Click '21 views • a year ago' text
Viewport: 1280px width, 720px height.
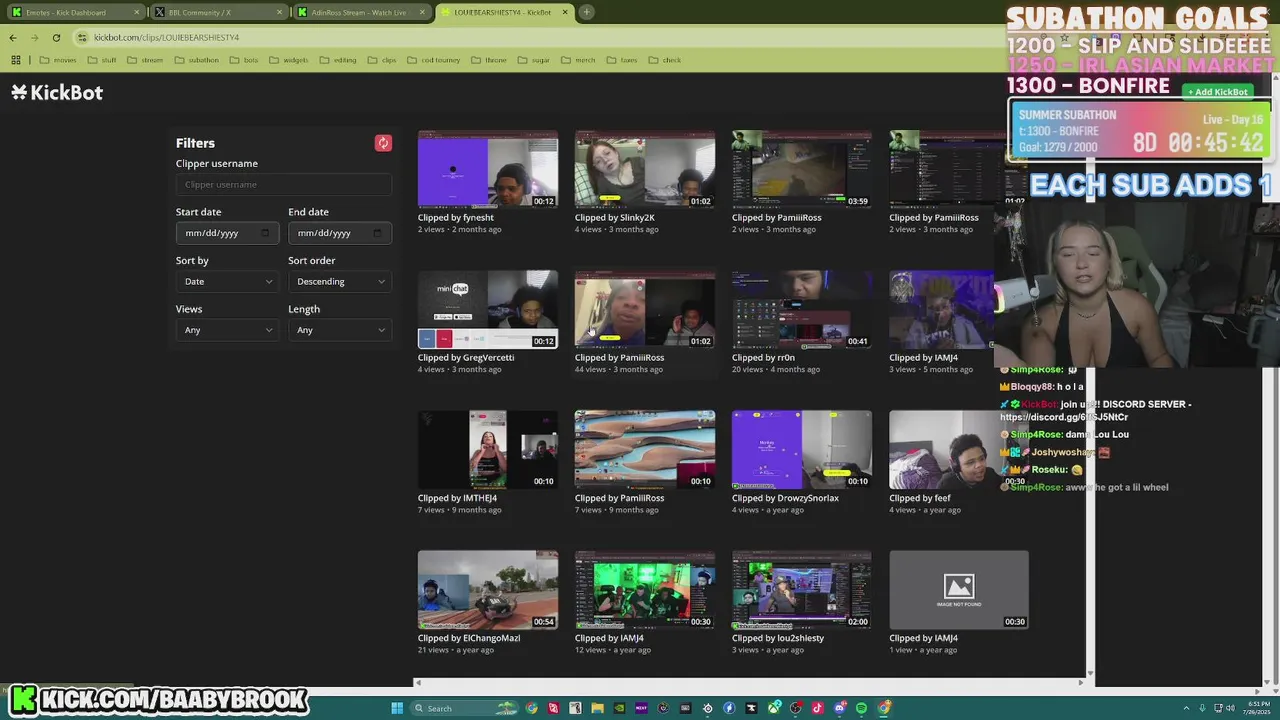click(456, 650)
